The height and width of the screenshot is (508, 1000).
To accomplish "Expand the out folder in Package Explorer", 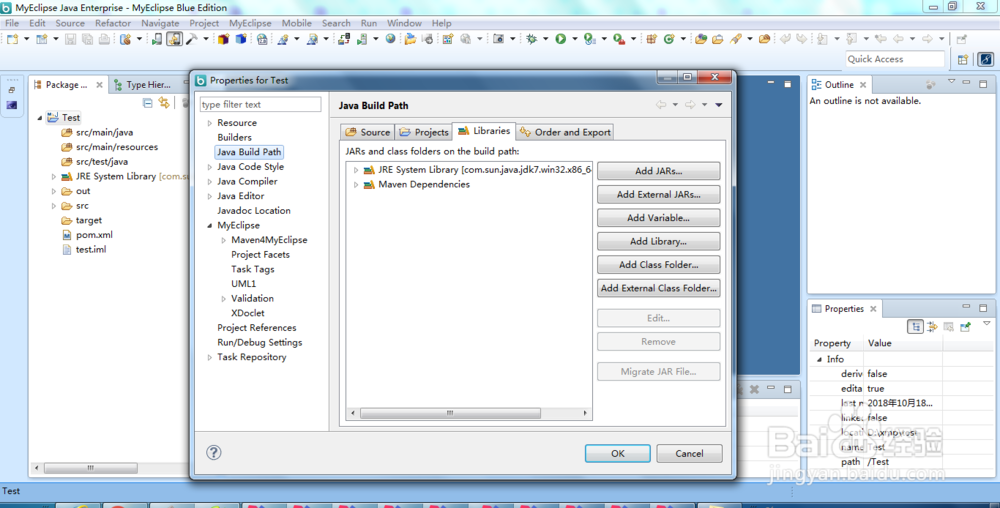I will 54,191.
